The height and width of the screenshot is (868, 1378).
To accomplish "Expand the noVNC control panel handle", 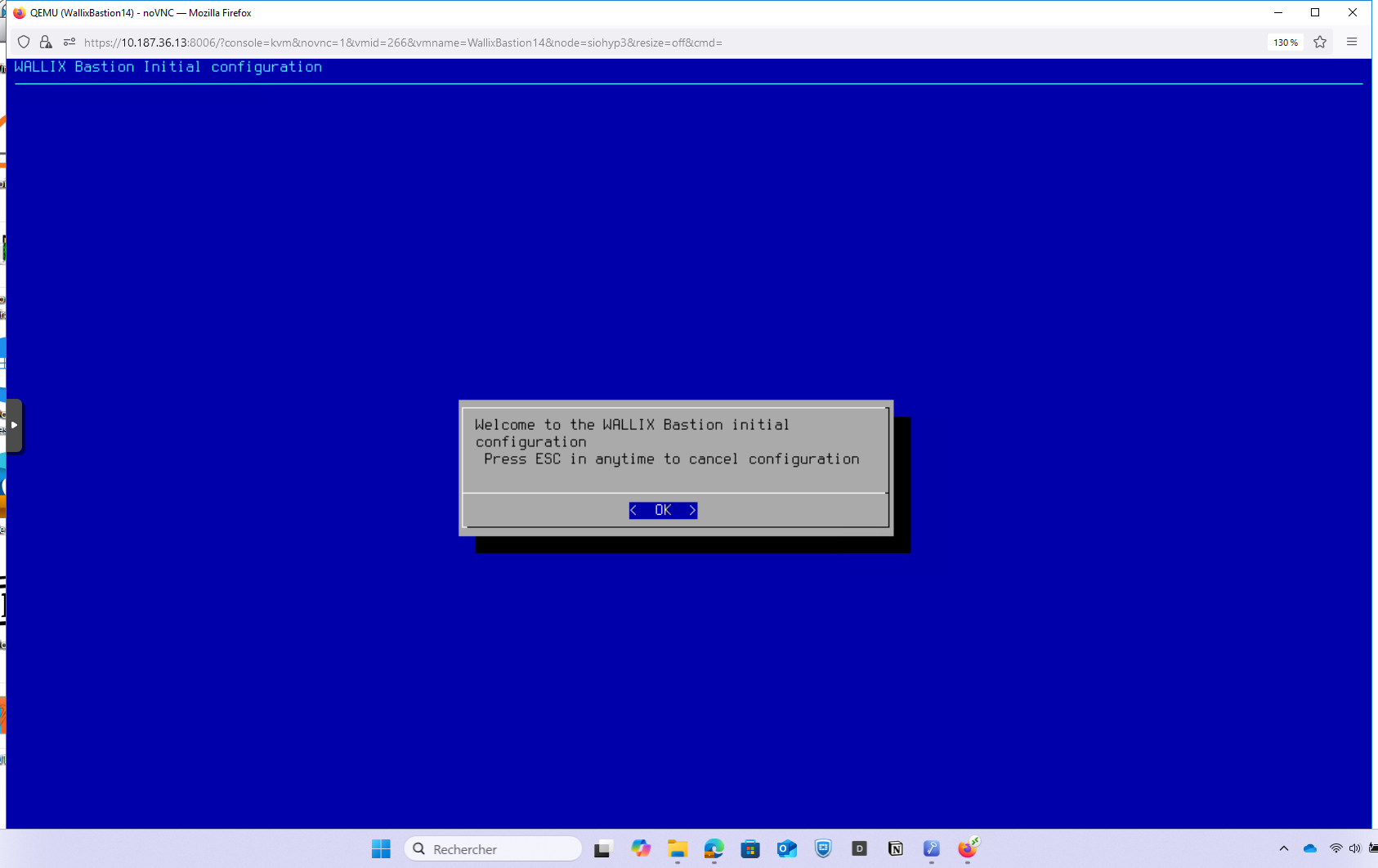I will point(14,425).
